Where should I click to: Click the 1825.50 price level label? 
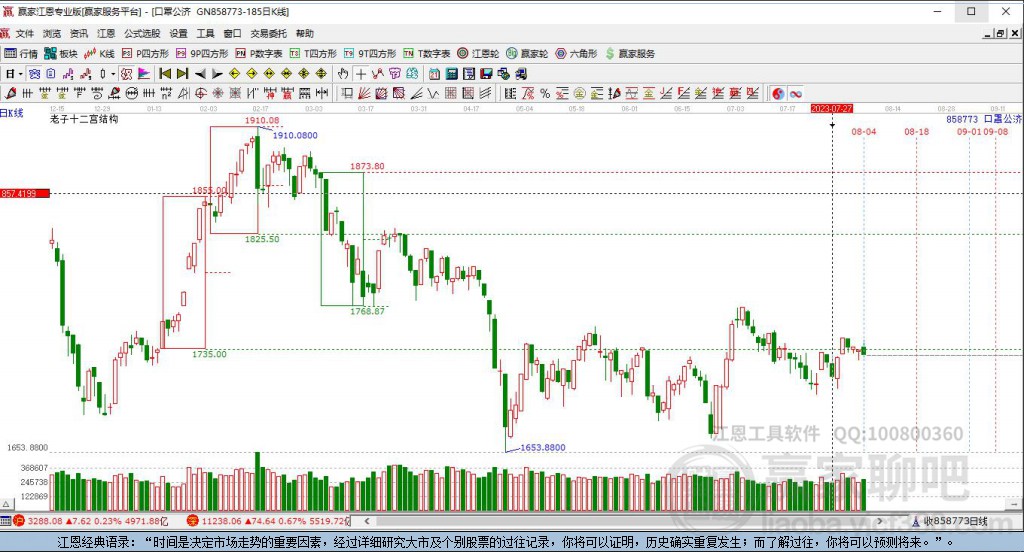tap(262, 239)
